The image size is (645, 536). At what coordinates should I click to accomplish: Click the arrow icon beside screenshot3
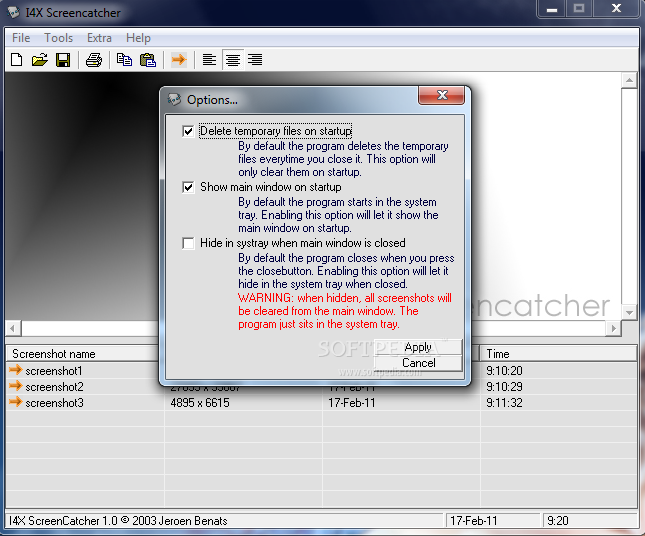[15, 402]
